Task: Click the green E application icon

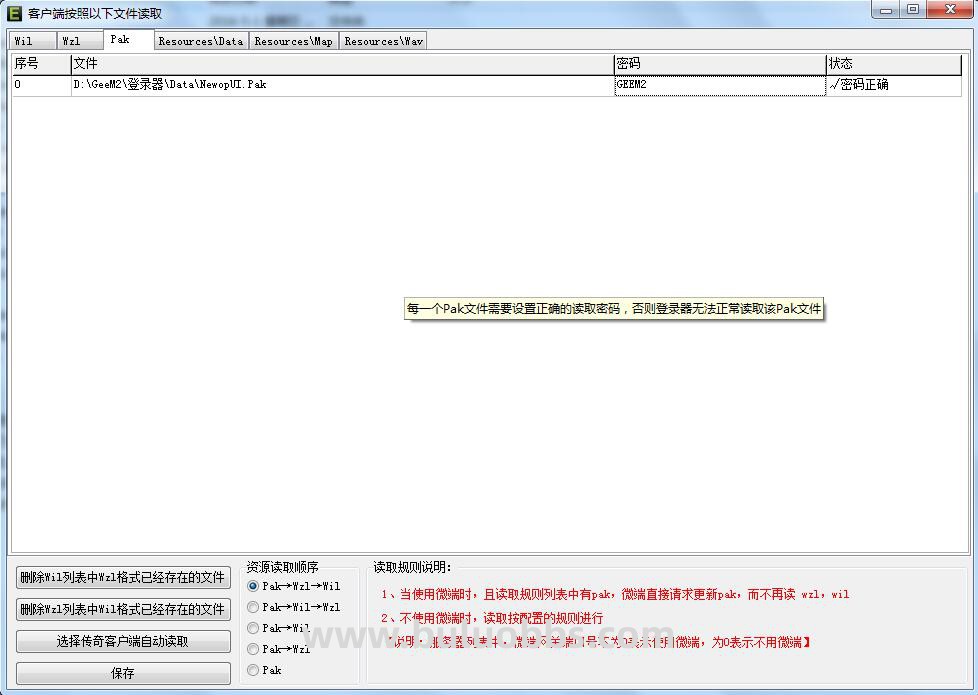Action: (14, 12)
